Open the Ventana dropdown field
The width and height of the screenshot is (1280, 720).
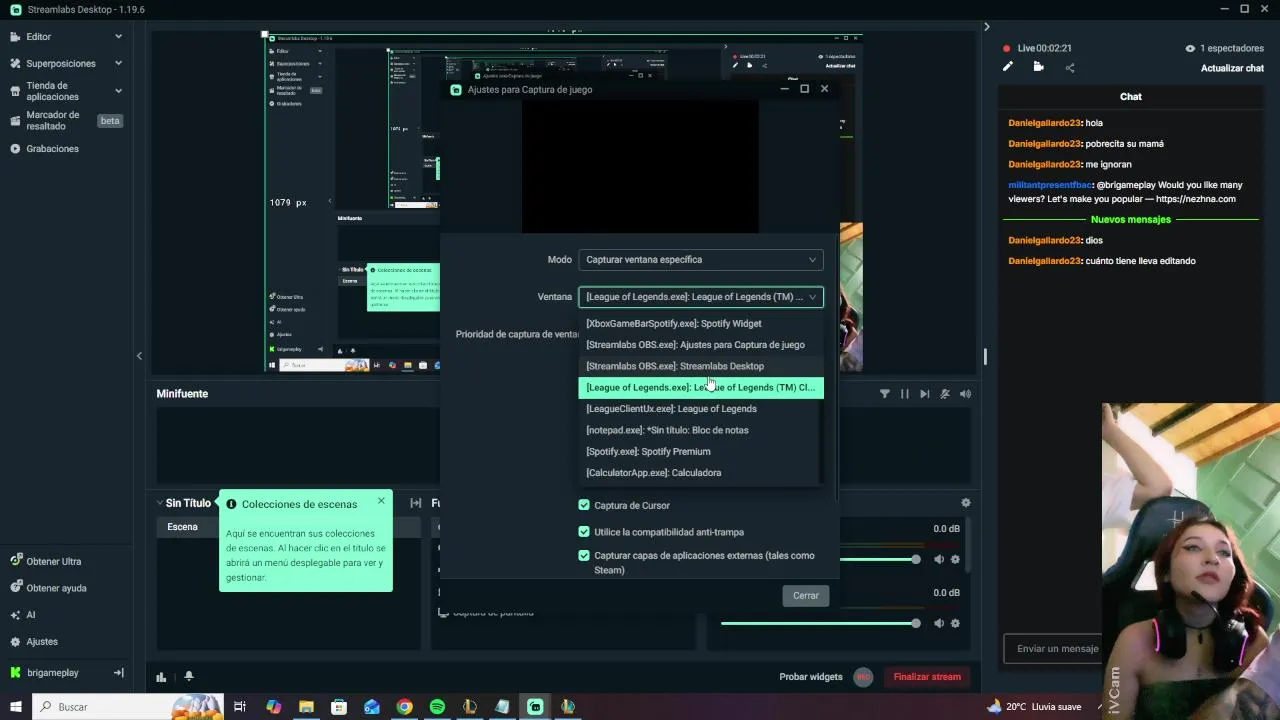tap(700, 297)
